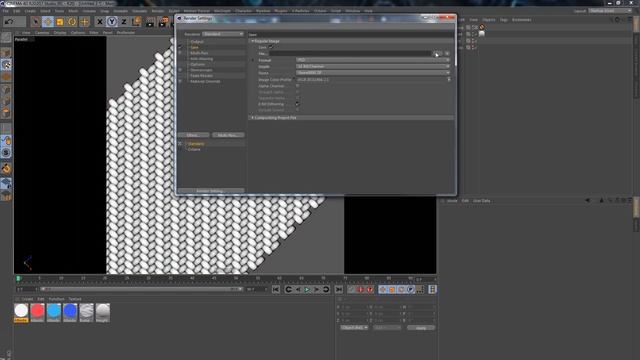The height and width of the screenshot is (360, 640).
Task: Click the green timeline playhead marker
Action: pyautogui.click(x=18, y=279)
